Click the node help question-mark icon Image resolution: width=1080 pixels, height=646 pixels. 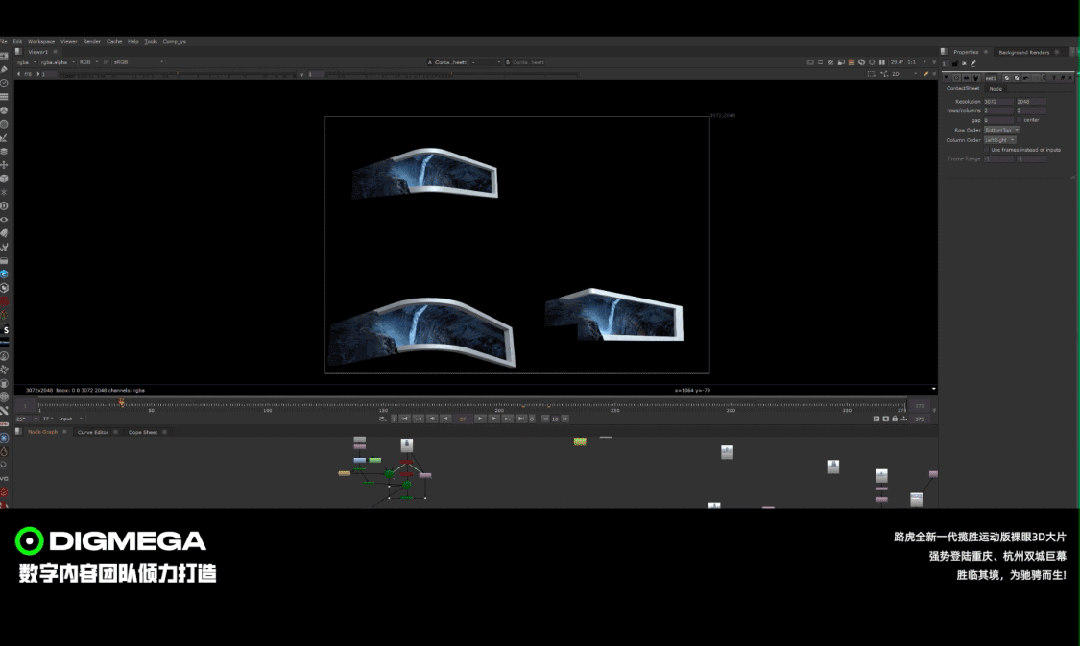tap(1054, 78)
